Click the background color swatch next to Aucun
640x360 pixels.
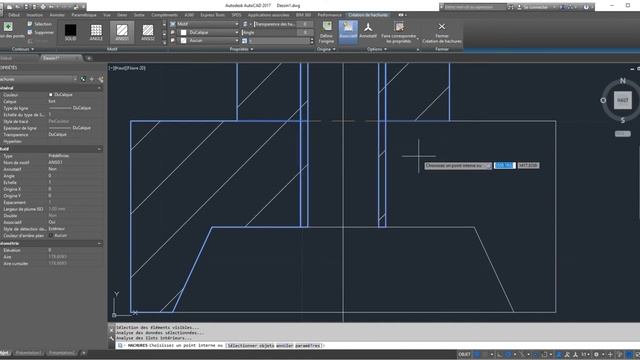183,40
